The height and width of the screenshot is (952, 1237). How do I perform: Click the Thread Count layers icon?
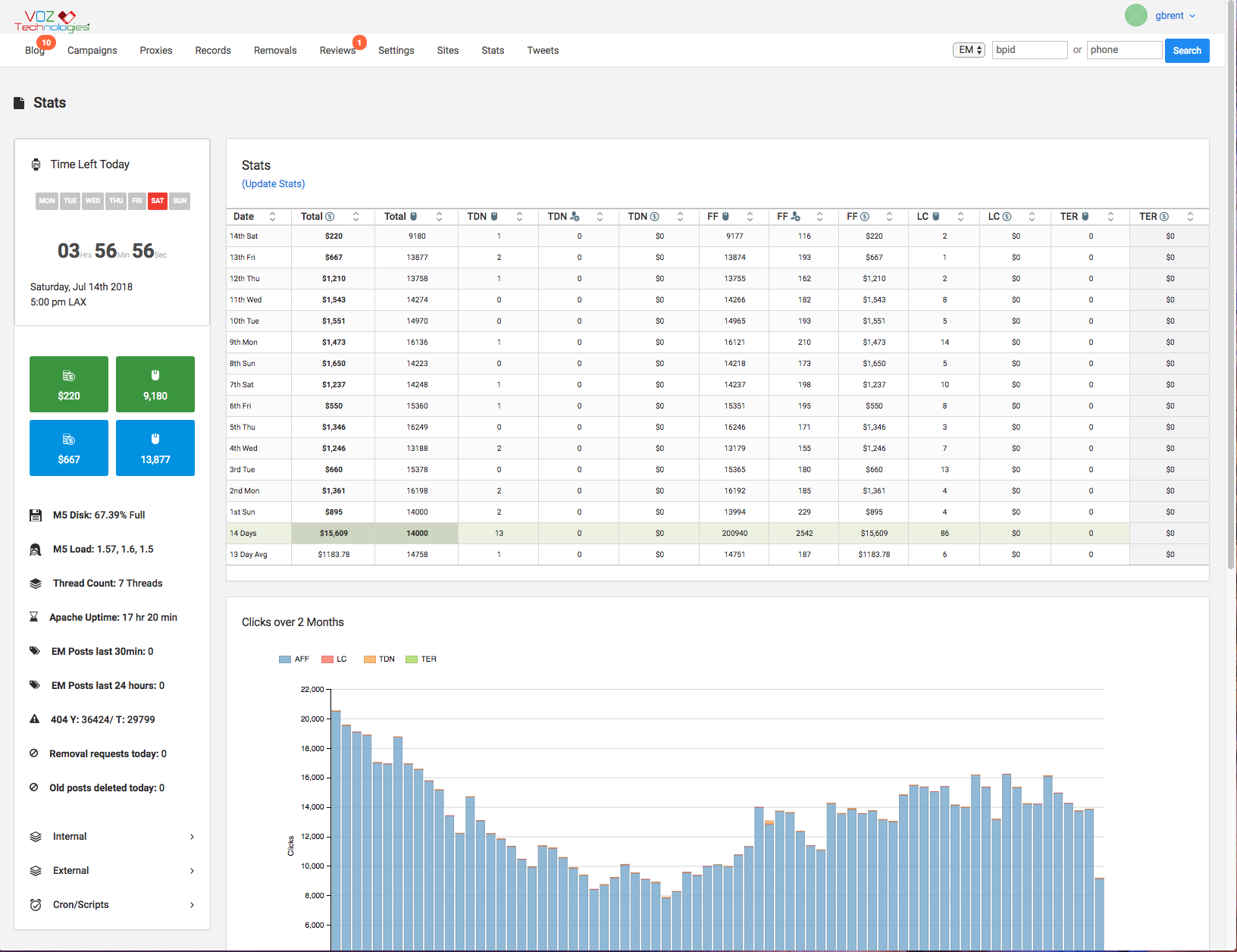click(x=35, y=584)
